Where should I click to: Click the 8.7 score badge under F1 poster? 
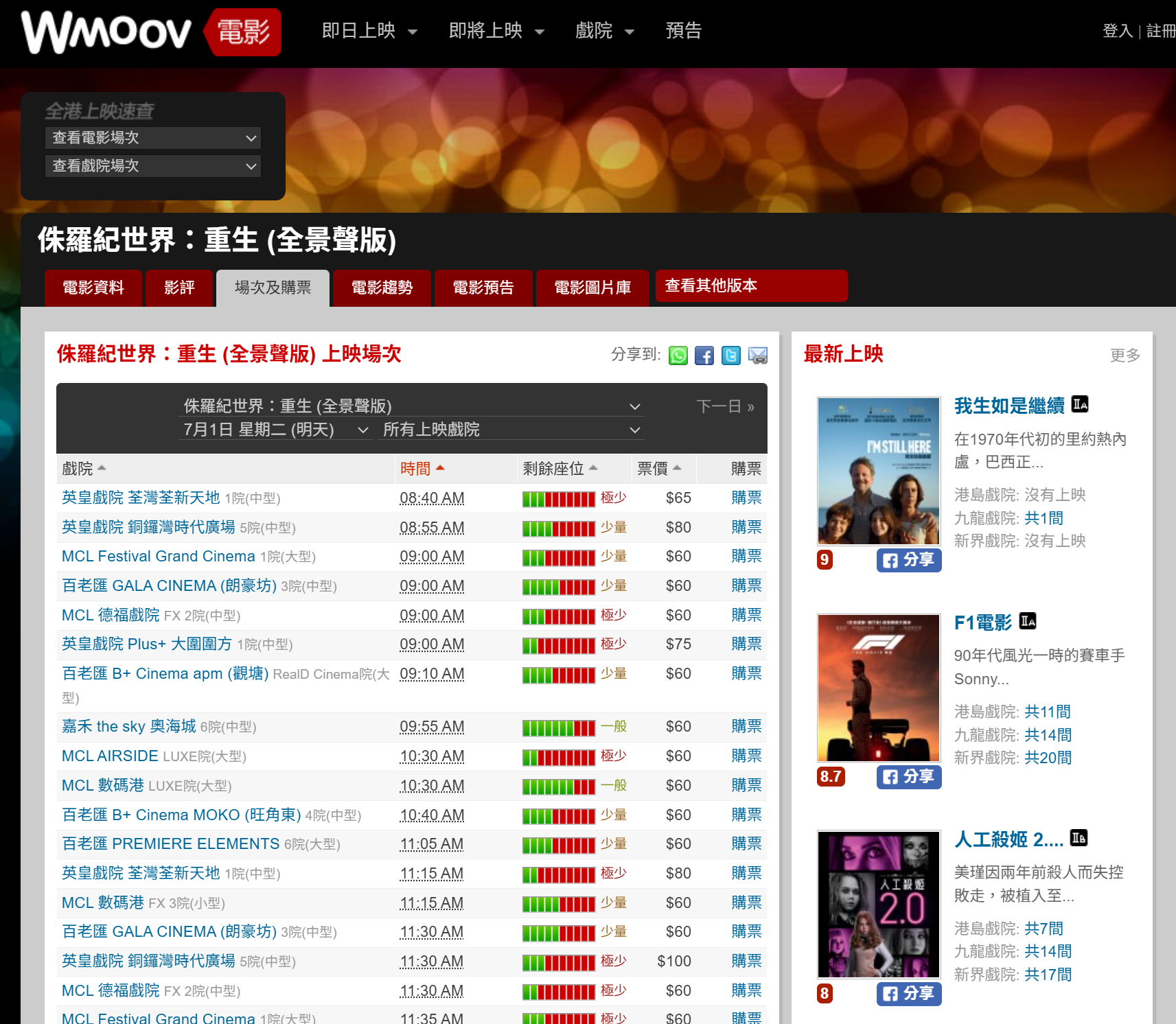[831, 777]
